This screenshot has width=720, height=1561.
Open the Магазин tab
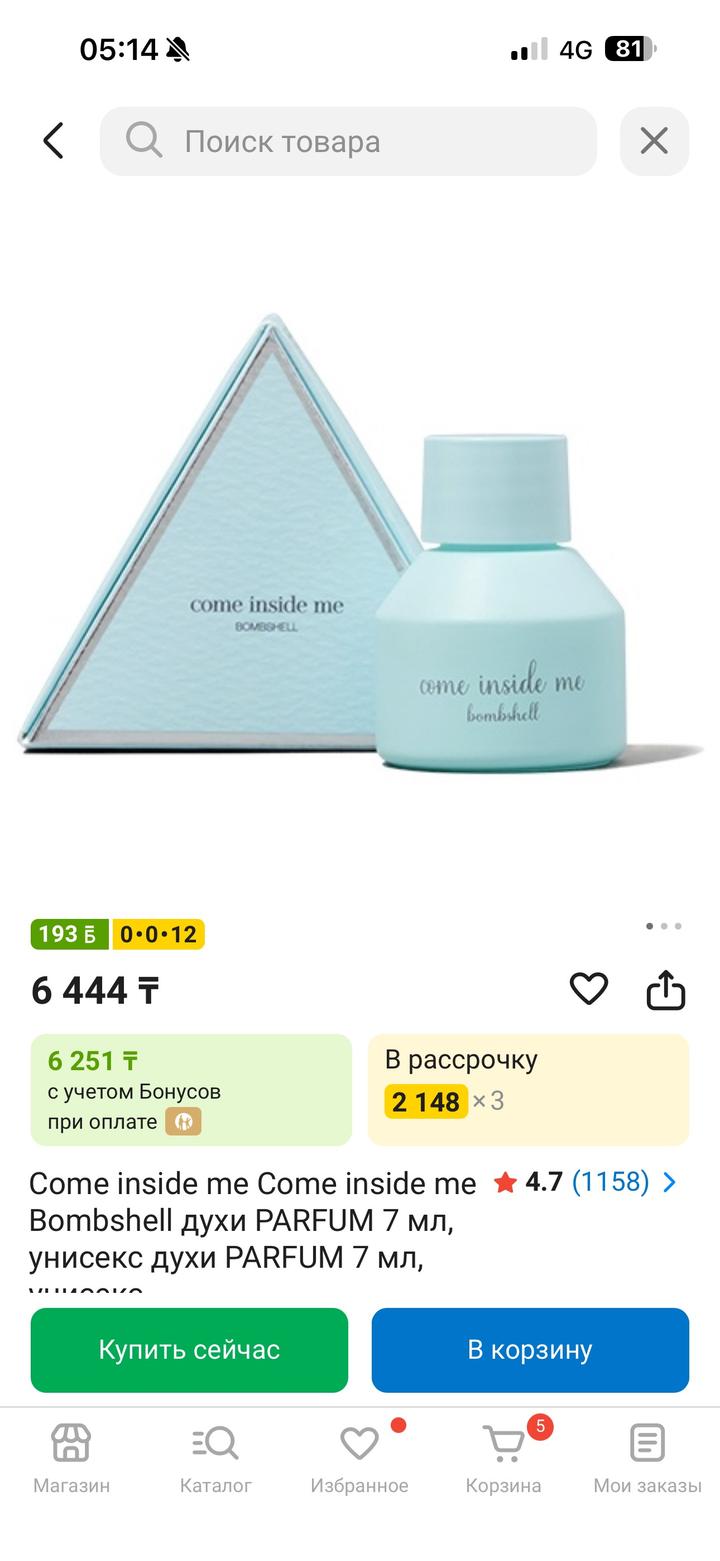click(71, 1459)
